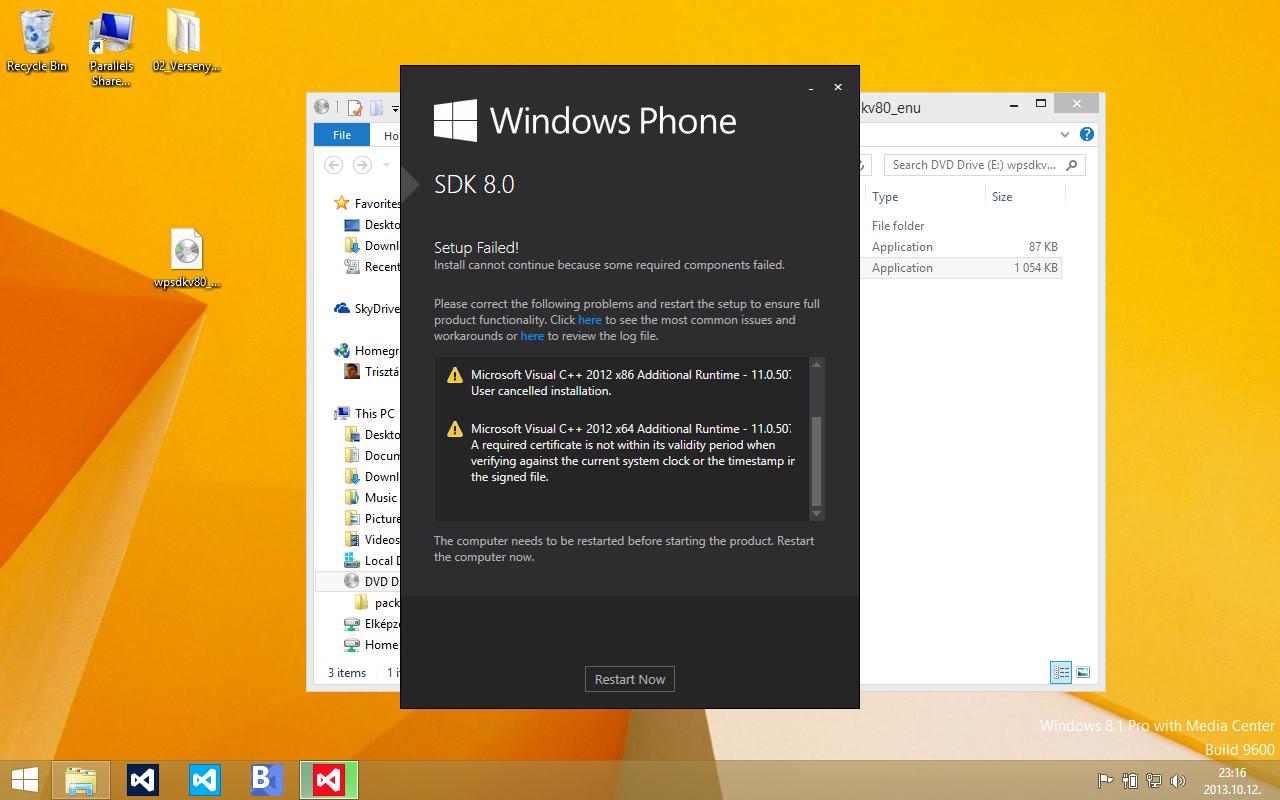
Task: Click the x64 Additional Runtime warning icon
Action: (455, 429)
